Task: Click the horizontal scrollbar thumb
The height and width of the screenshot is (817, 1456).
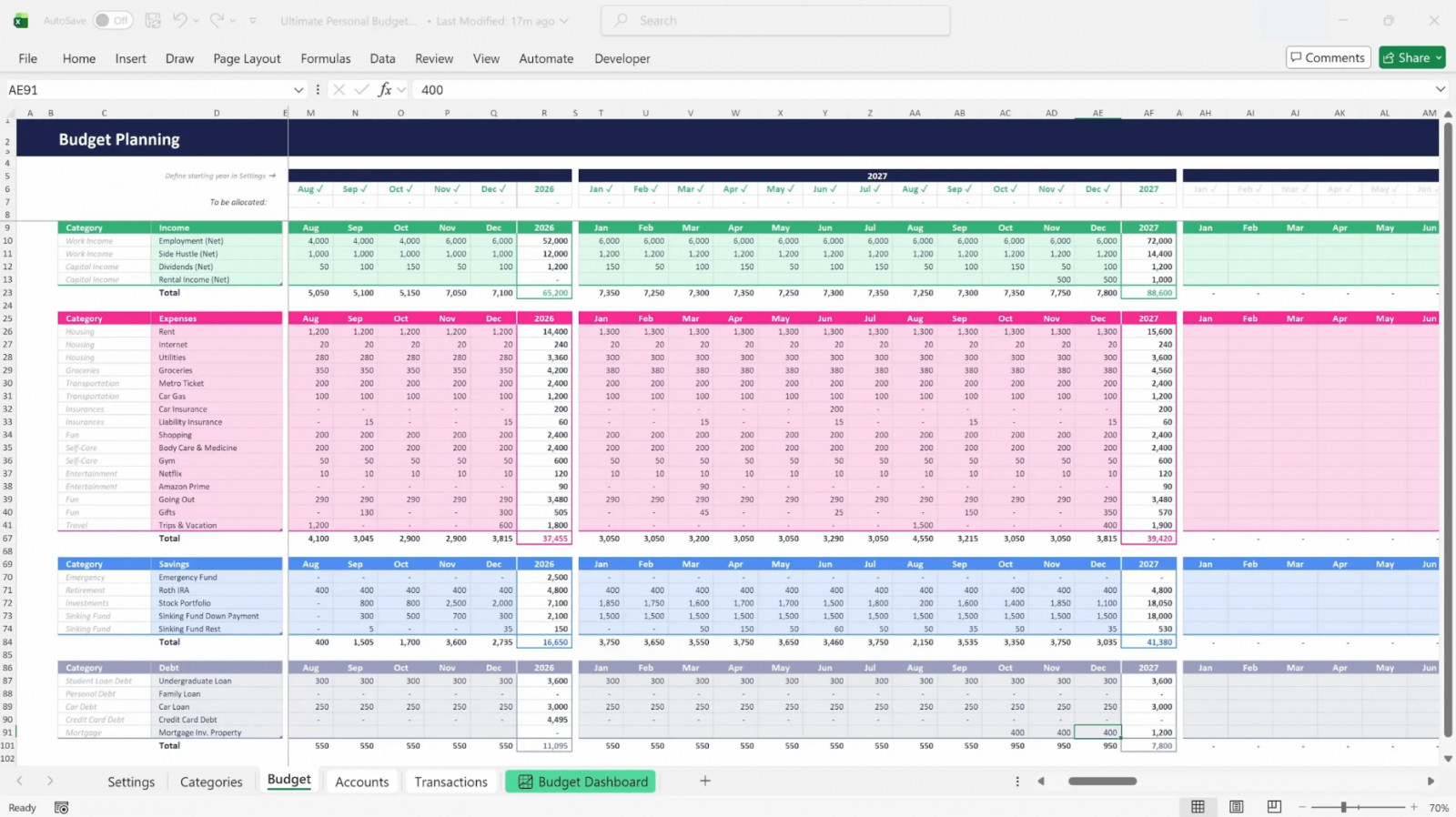Action: click(1102, 781)
